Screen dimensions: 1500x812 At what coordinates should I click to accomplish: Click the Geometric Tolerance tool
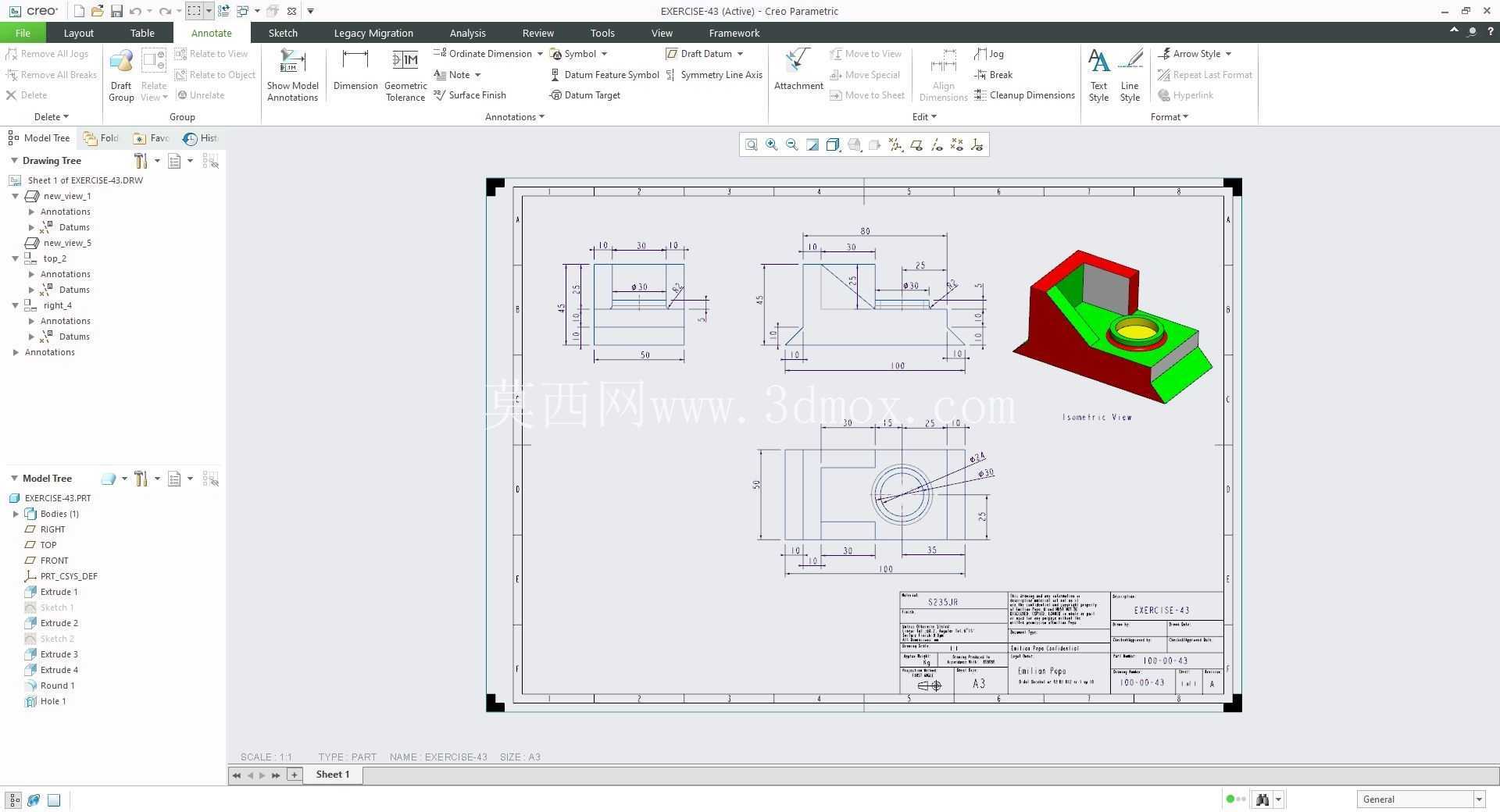(x=405, y=75)
